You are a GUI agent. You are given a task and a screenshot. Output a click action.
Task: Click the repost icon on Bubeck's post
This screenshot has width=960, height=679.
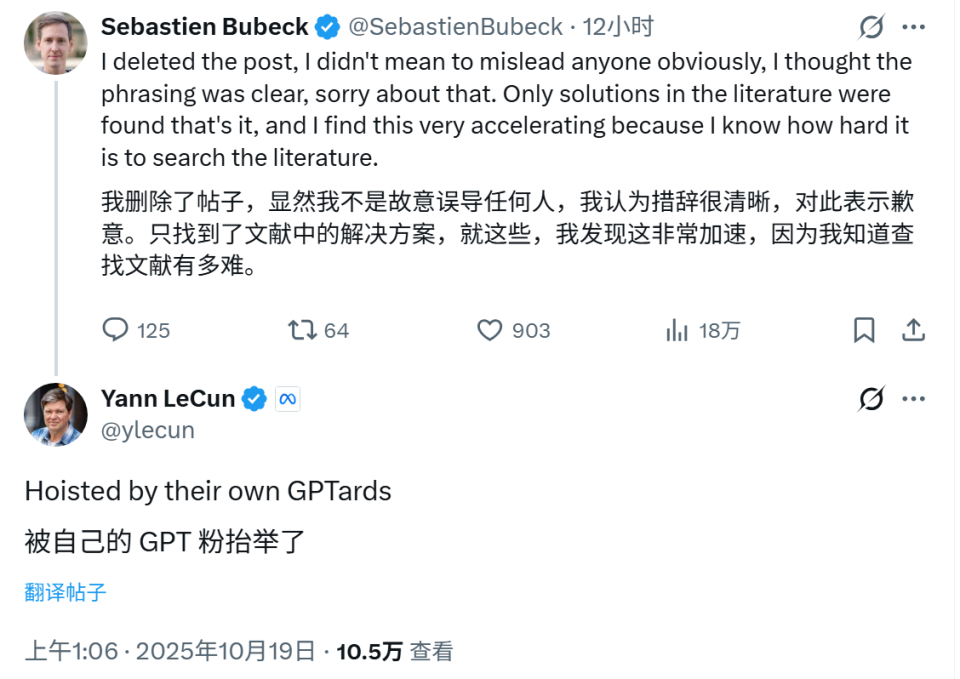[303, 330]
